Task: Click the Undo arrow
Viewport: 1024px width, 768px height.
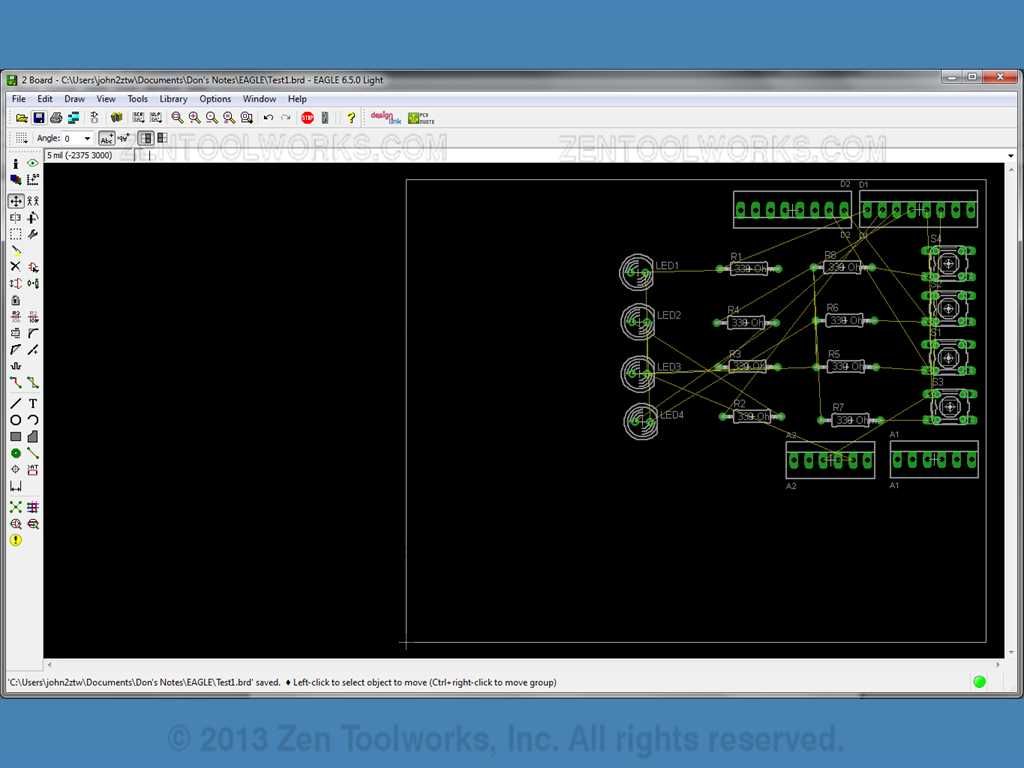Action: pos(268,118)
